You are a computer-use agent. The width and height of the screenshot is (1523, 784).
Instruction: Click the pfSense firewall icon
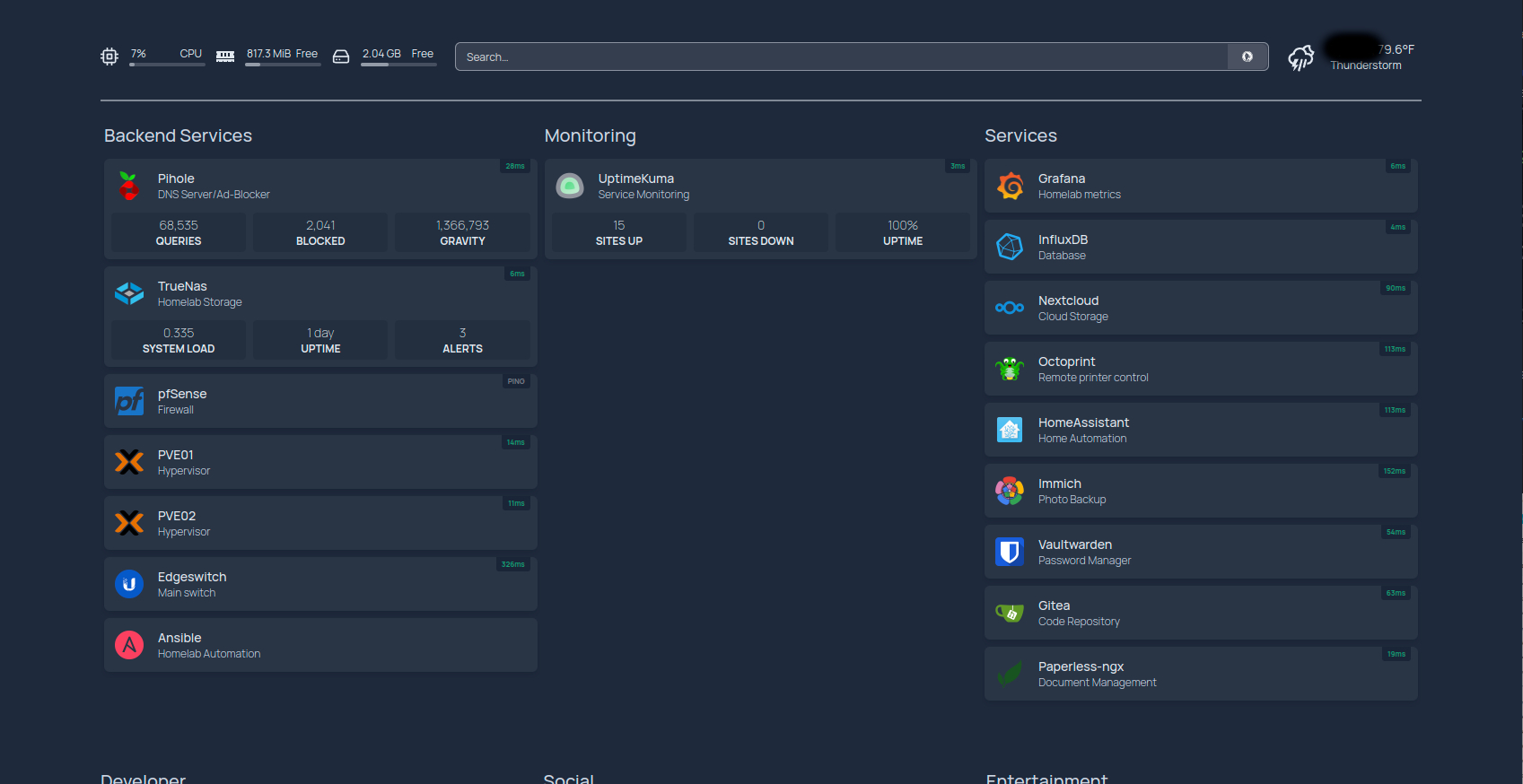129,401
